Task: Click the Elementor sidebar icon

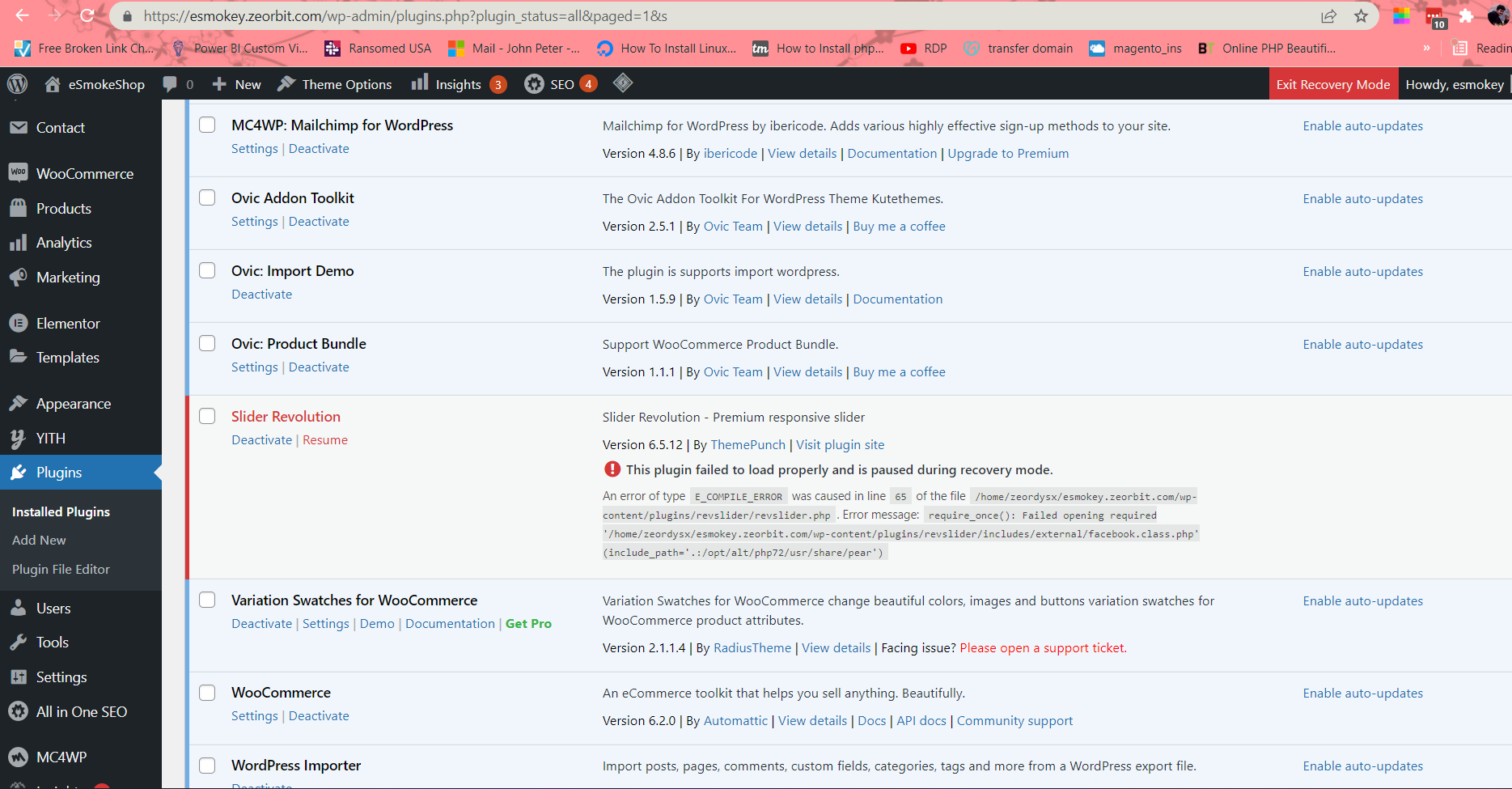Action: (x=19, y=323)
